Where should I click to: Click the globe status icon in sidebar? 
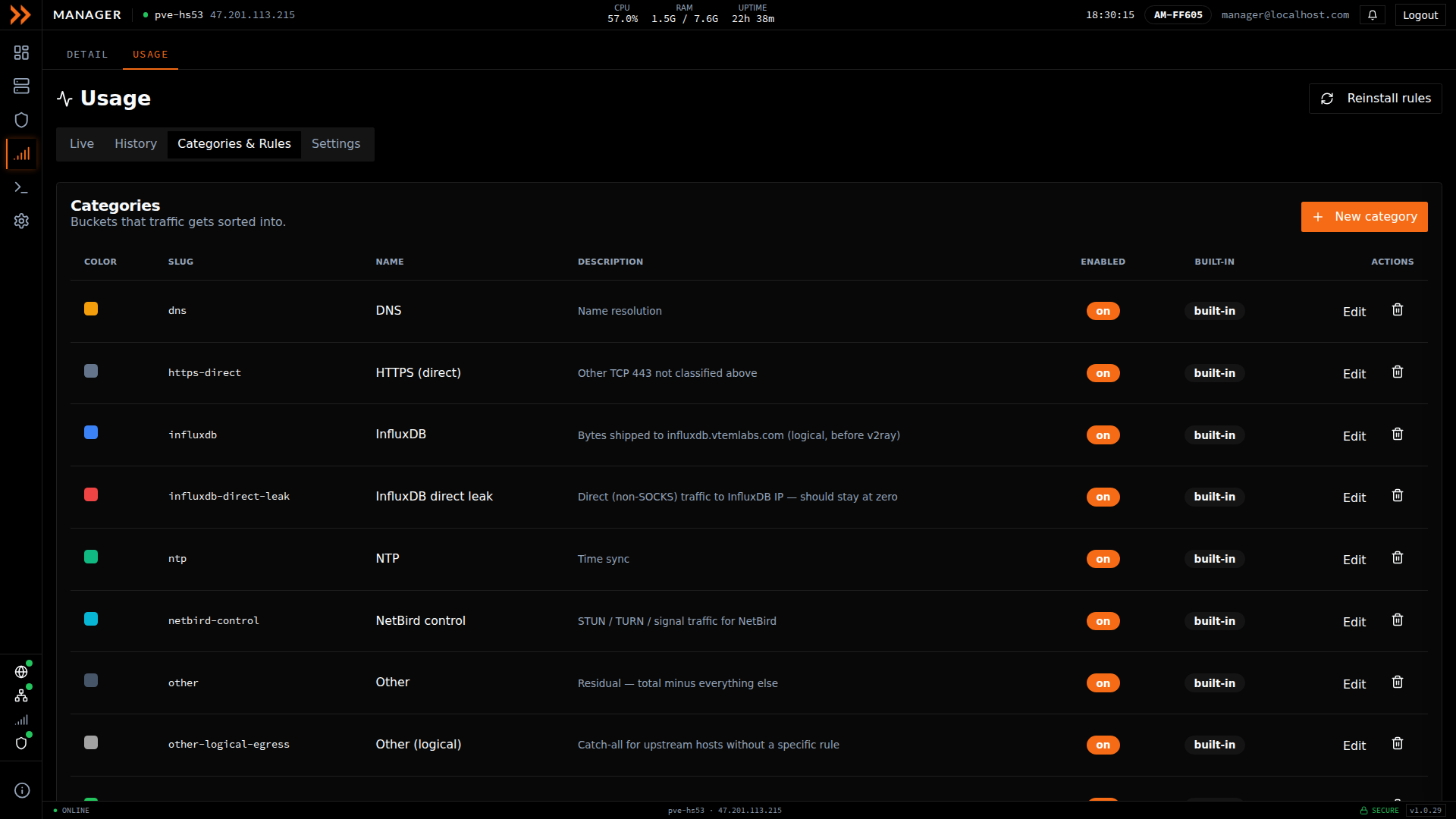pyautogui.click(x=21, y=672)
